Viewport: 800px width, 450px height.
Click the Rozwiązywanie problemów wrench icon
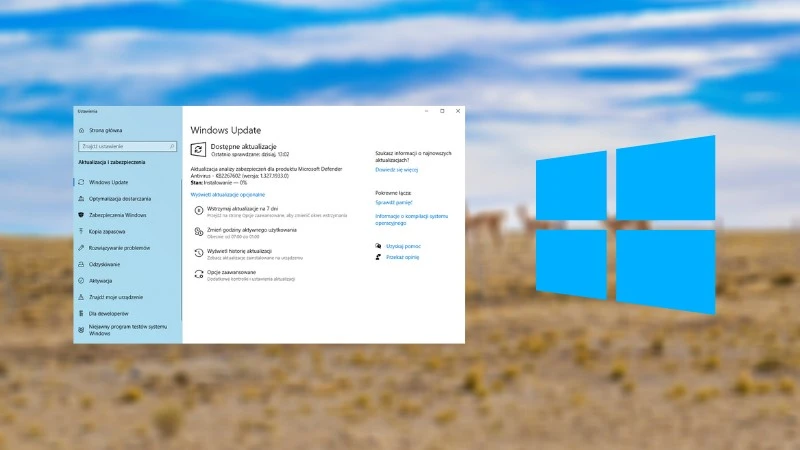pos(81,247)
